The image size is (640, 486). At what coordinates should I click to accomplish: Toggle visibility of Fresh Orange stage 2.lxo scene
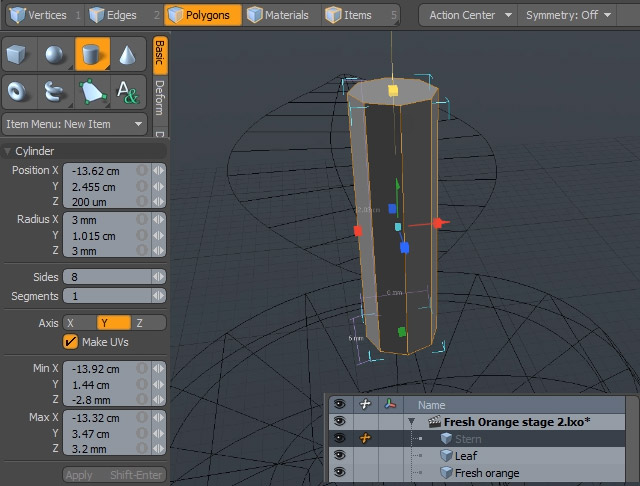pyautogui.click(x=340, y=421)
